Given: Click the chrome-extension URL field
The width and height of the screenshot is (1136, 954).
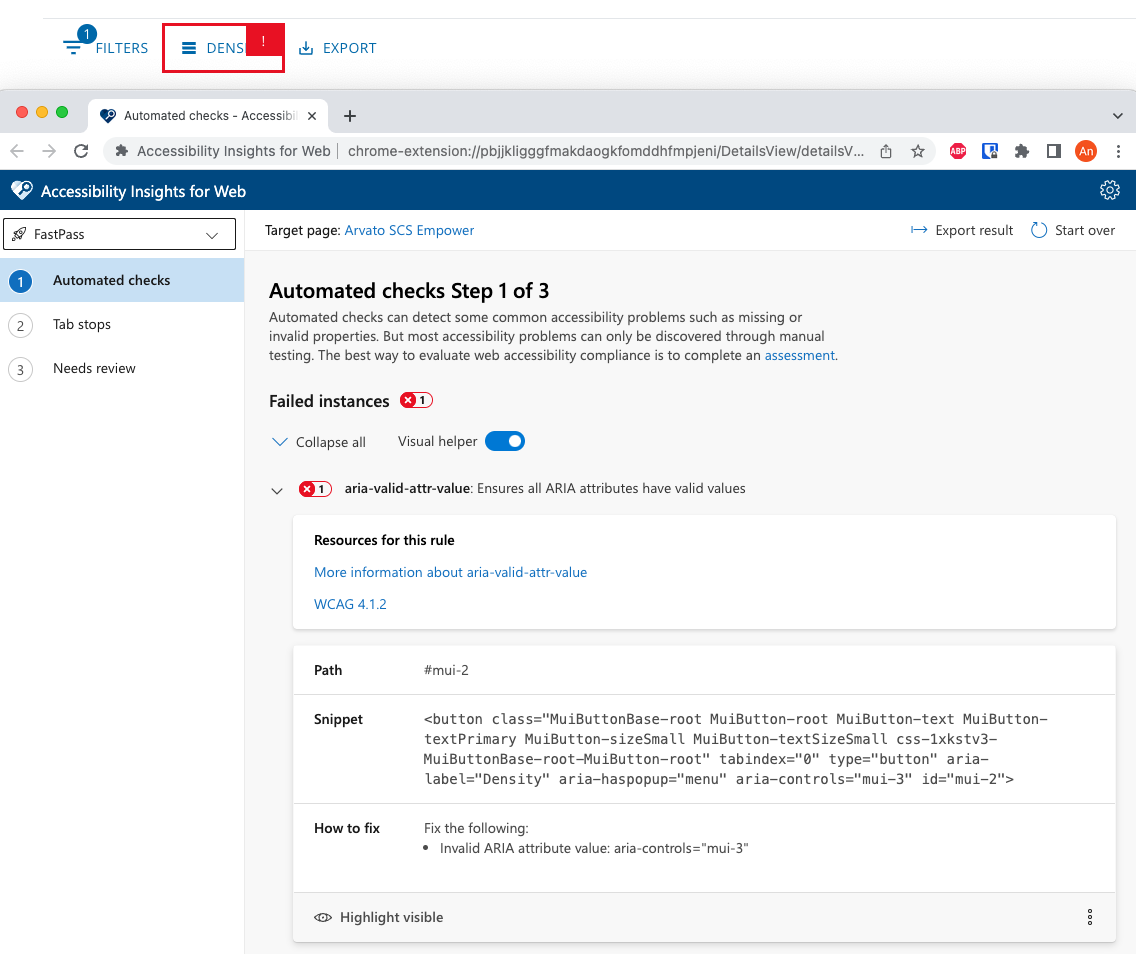Looking at the screenshot, I should click(606, 151).
